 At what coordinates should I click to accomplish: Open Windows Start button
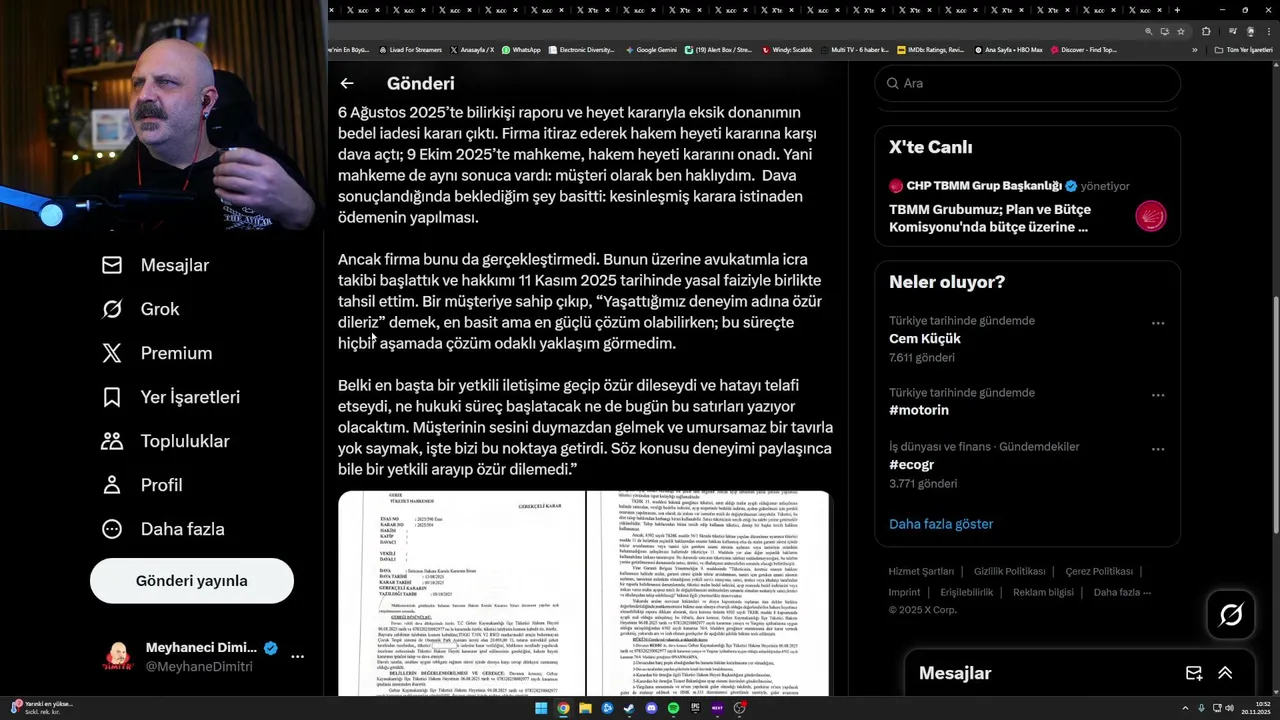(541, 708)
